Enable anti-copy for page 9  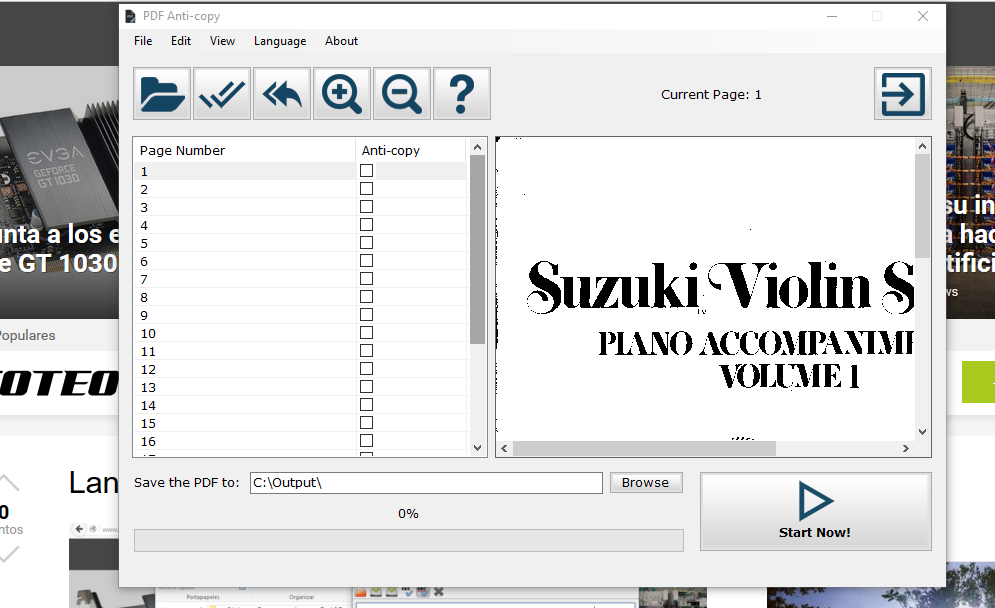pos(366,315)
